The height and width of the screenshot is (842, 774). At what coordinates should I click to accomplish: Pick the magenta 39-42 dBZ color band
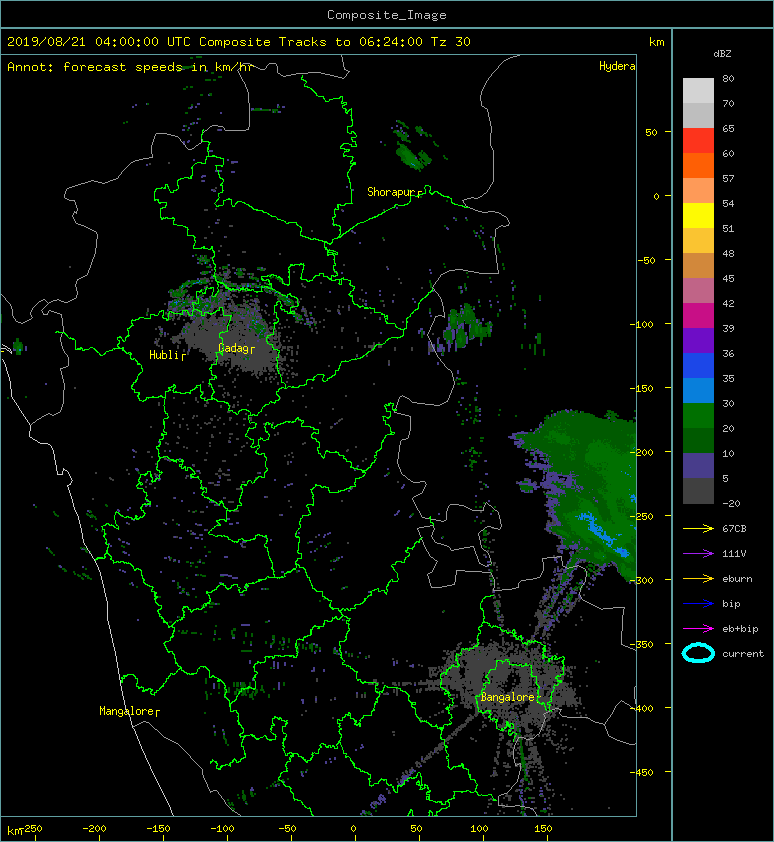click(x=698, y=316)
